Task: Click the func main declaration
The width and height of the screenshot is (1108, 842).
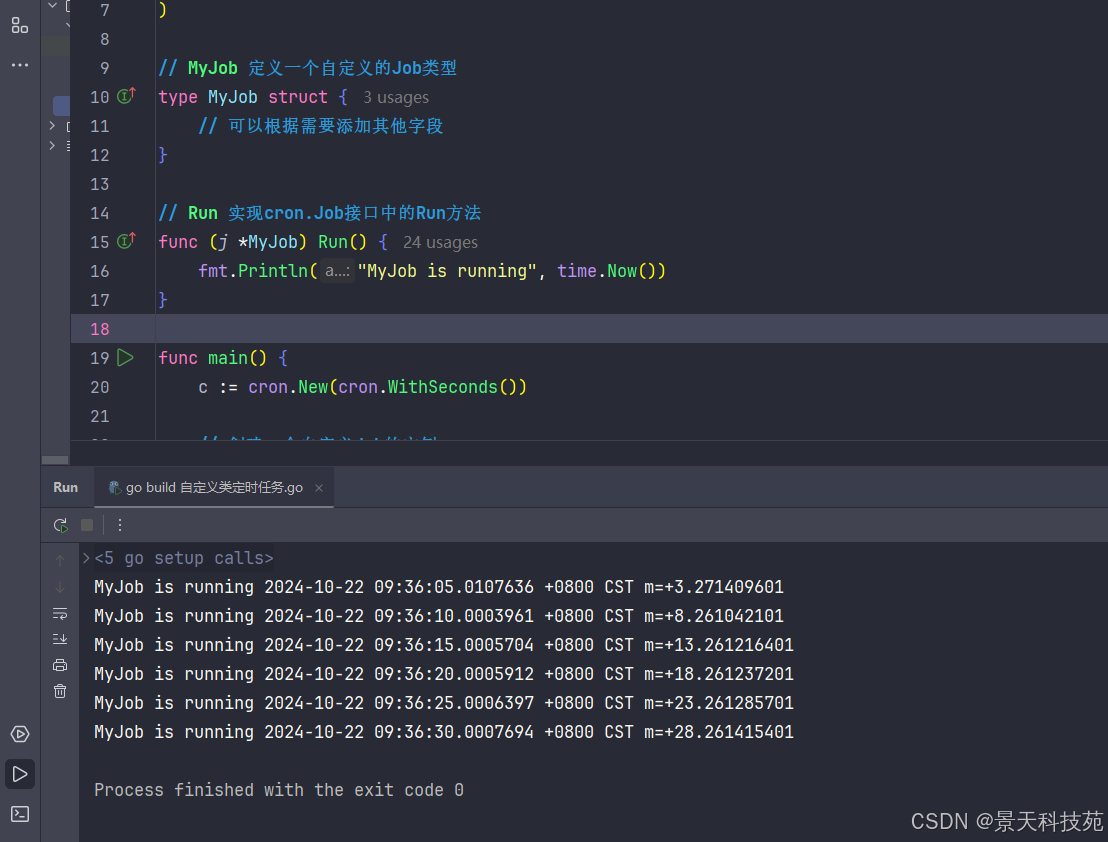Action: [x=223, y=358]
